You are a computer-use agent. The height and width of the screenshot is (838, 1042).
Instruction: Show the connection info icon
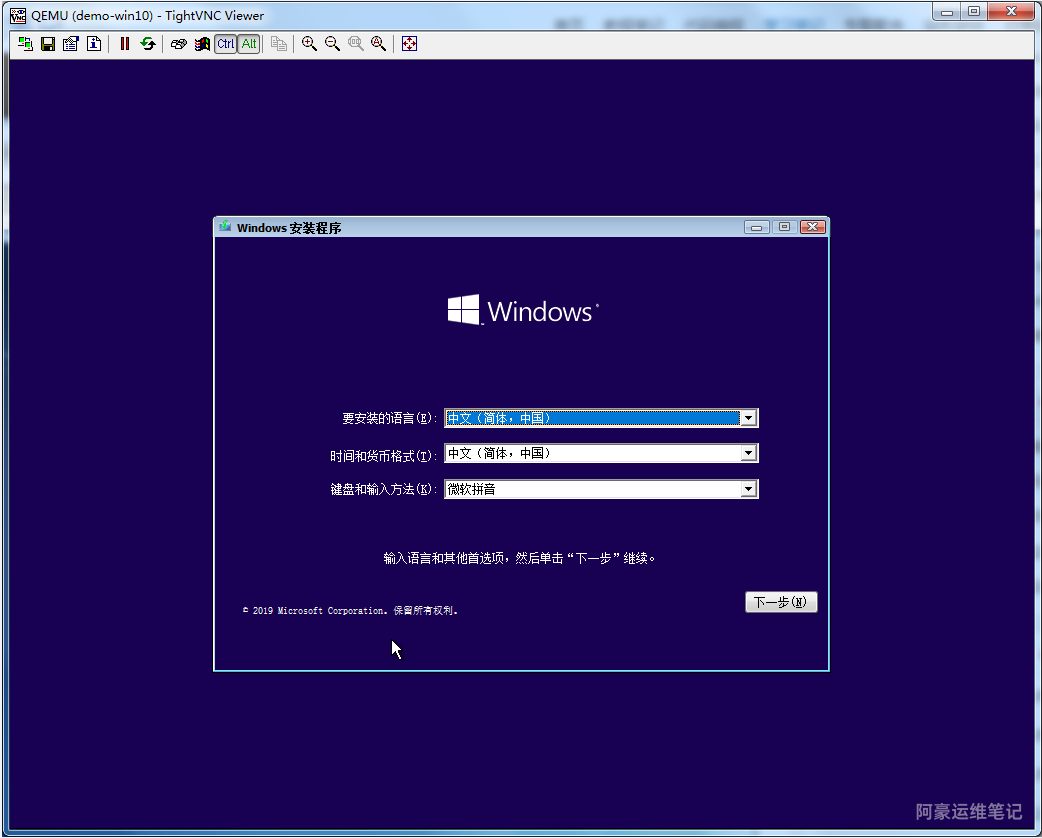[94, 44]
